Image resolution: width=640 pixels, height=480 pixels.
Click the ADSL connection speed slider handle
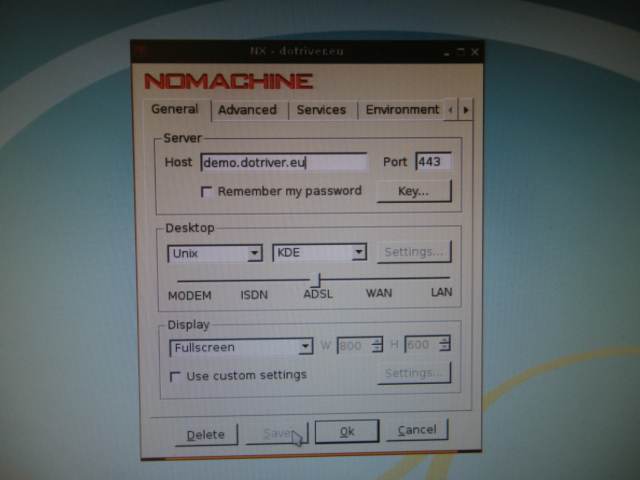point(317,279)
